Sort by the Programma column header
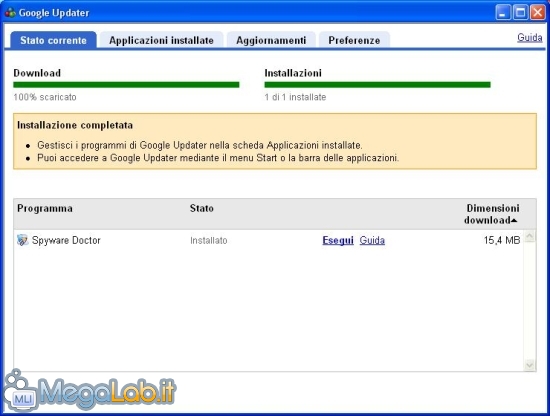 click(45, 208)
